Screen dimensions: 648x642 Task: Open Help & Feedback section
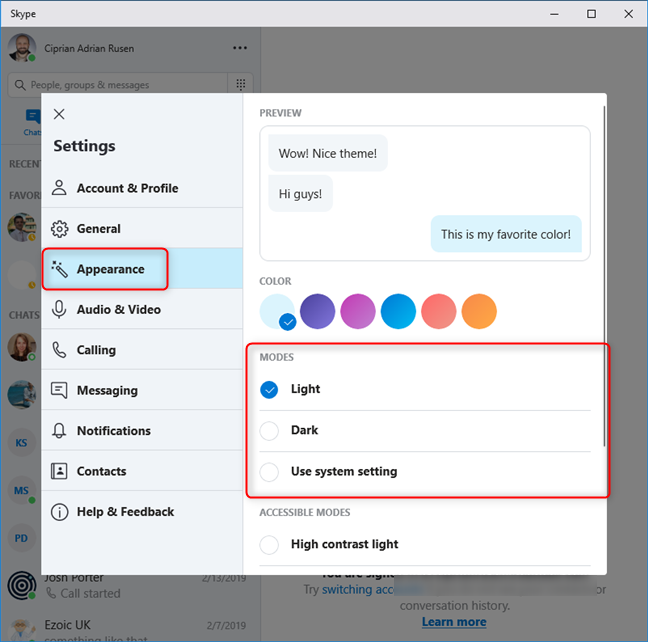tap(142, 512)
